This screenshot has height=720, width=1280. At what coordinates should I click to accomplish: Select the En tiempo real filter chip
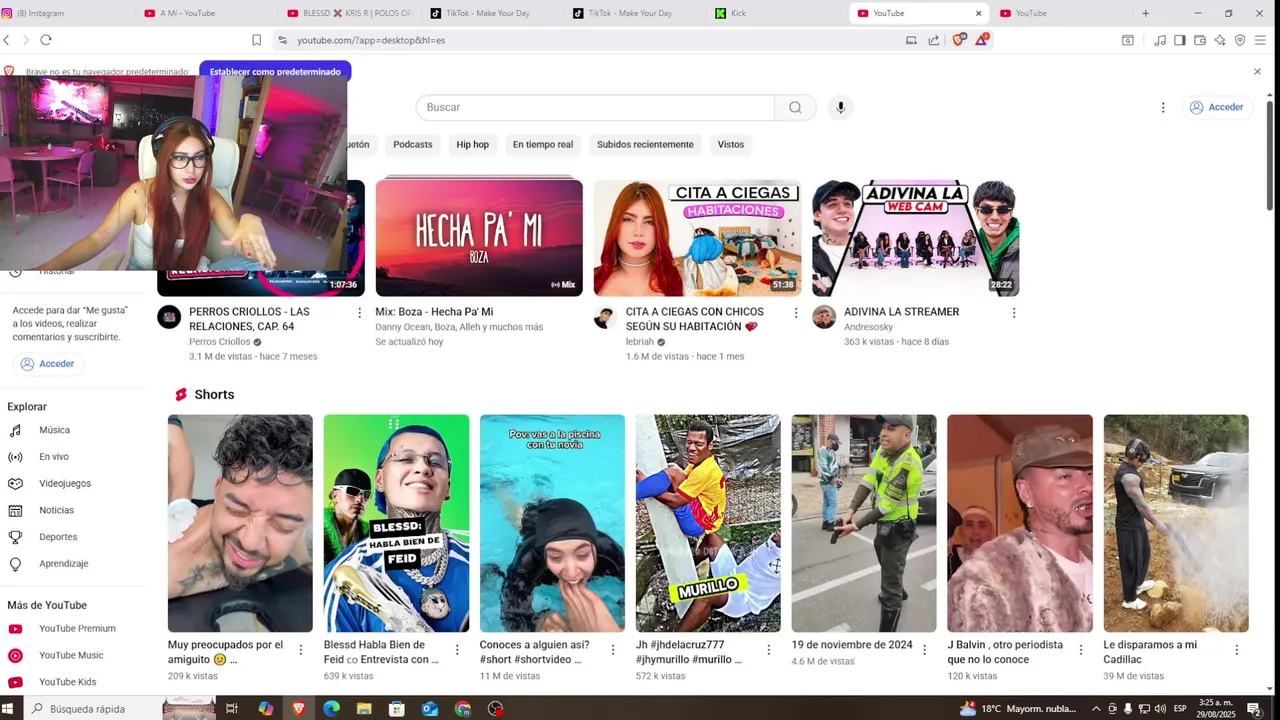543,144
